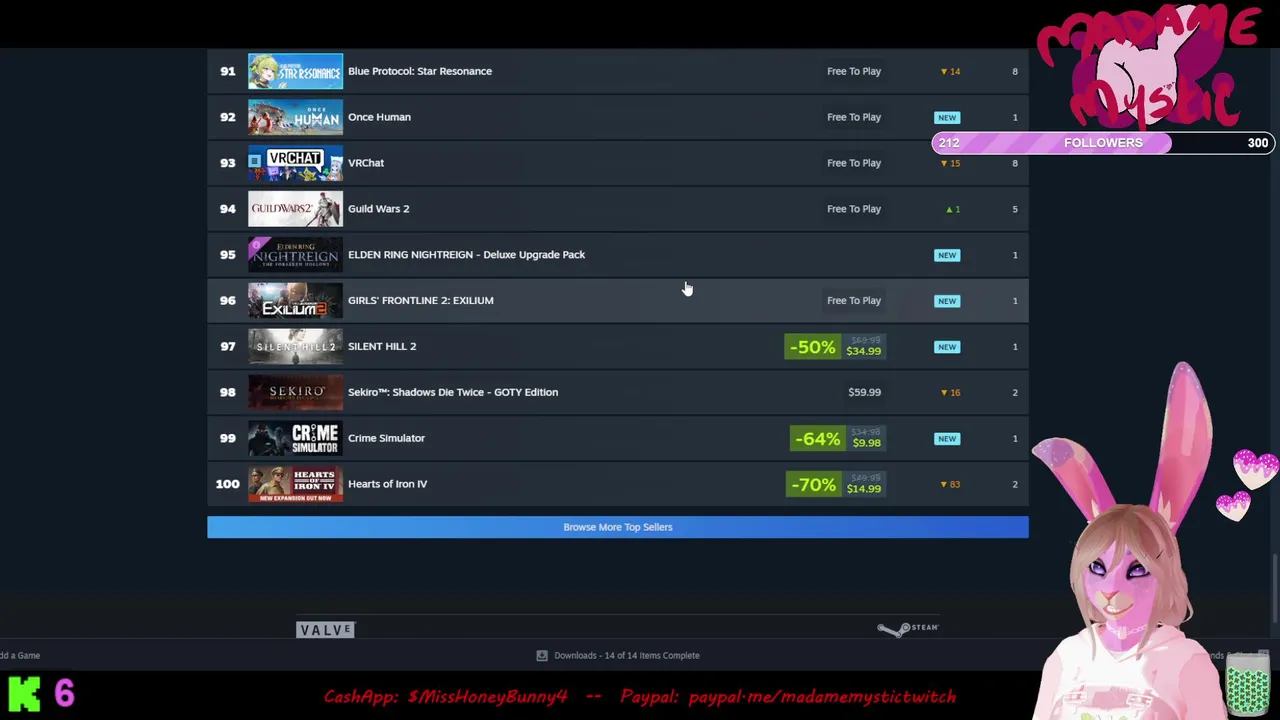Click rank change 83 for Hearts of Iron IV
Image resolution: width=1280 pixels, height=720 pixels.
point(950,484)
